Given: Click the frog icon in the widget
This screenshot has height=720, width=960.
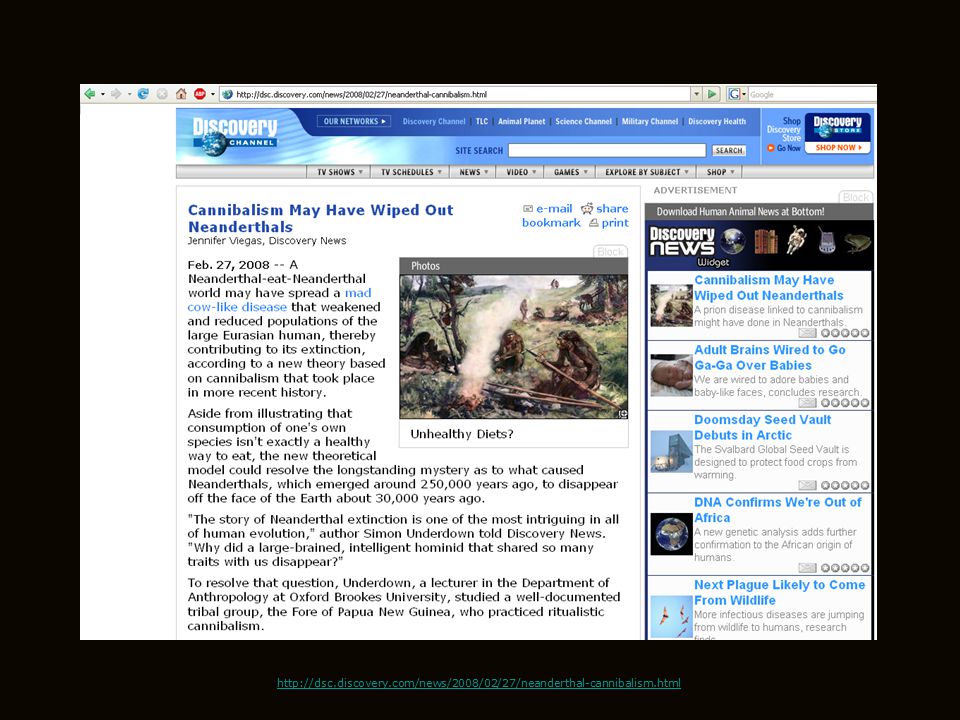Looking at the screenshot, I should tap(857, 242).
